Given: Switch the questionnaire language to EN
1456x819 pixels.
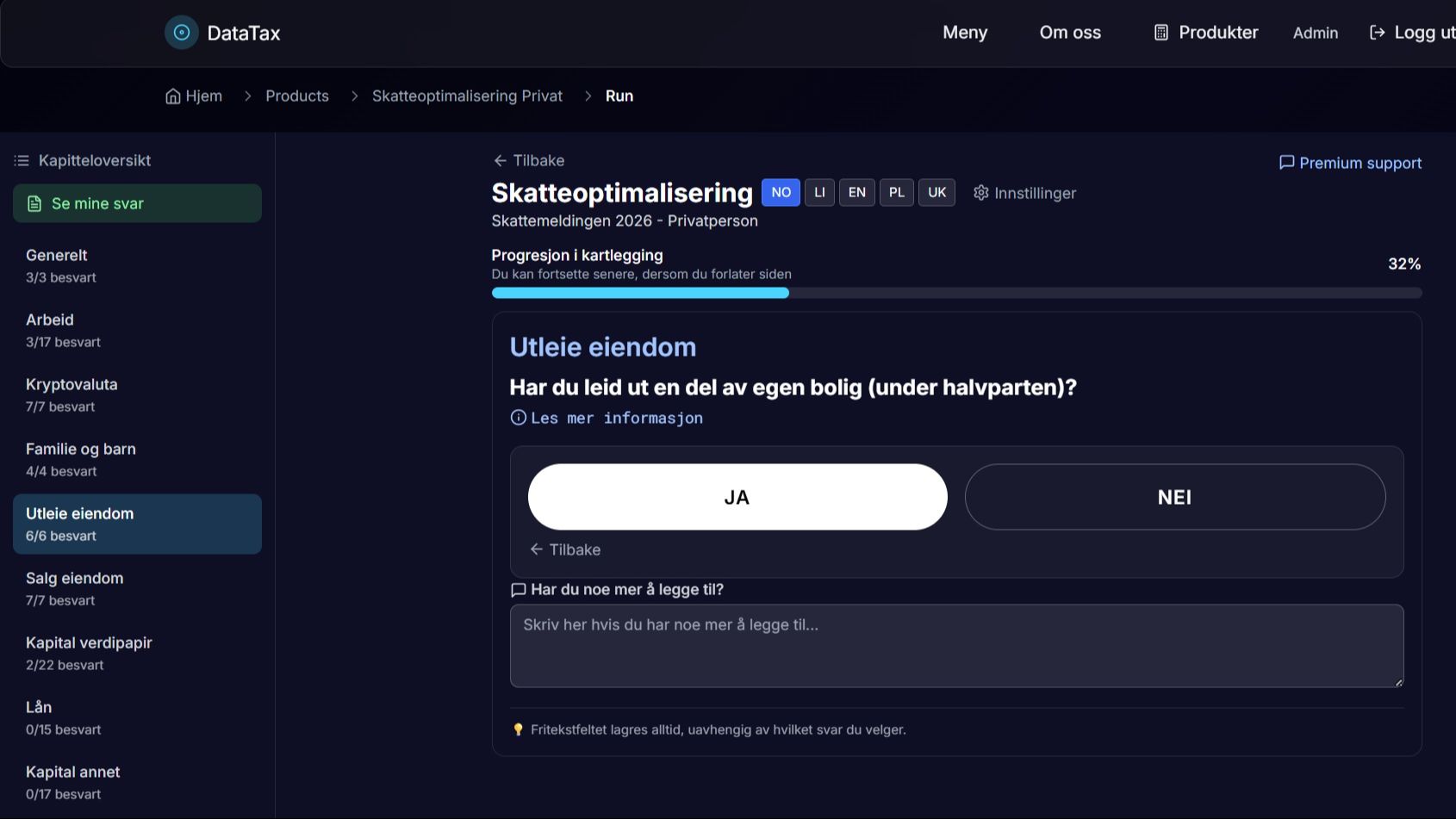Looking at the screenshot, I should 856,192.
